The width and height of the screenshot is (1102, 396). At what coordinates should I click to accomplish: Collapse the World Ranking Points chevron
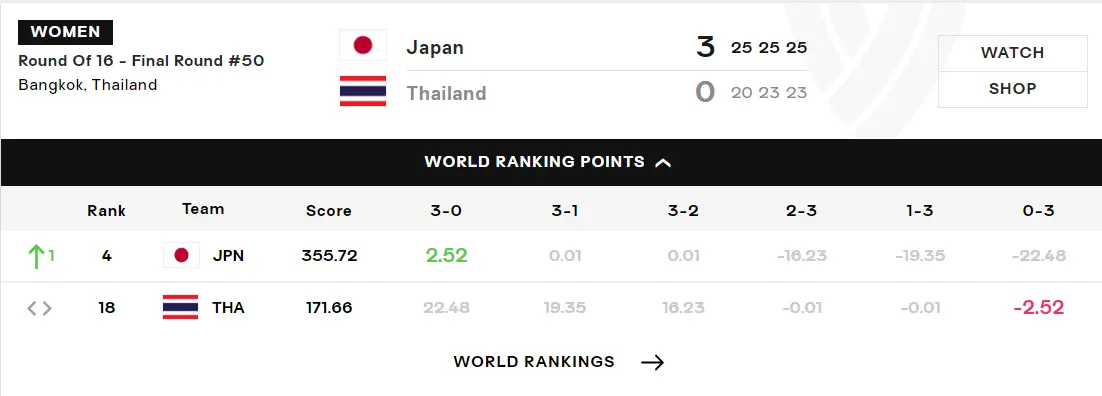click(x=663, y=162)
